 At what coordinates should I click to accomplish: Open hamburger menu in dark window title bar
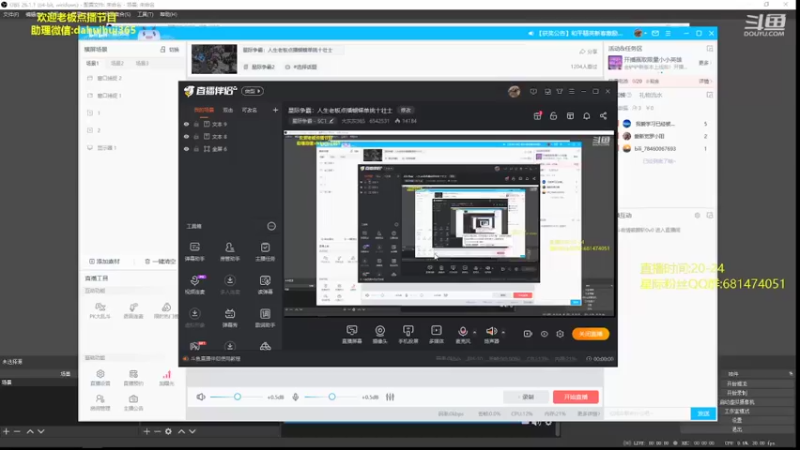(571, 91)
